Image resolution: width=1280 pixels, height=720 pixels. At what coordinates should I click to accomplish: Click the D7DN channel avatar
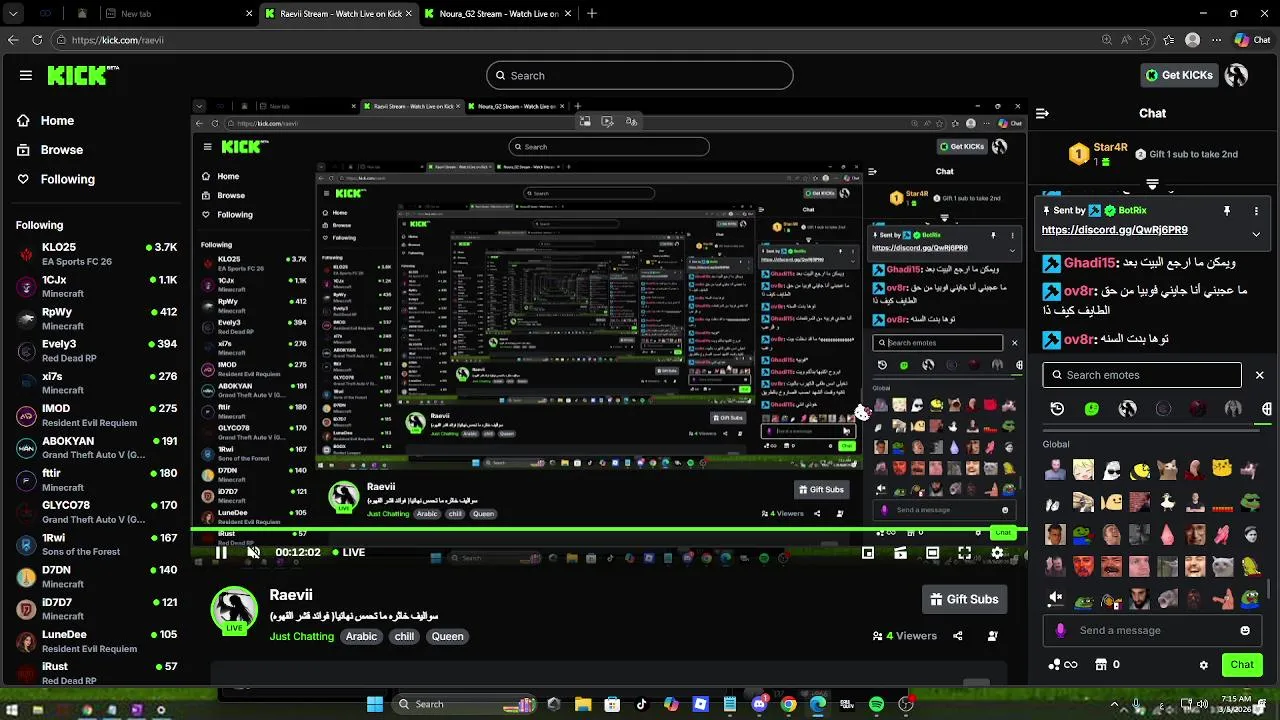point(27,577)
